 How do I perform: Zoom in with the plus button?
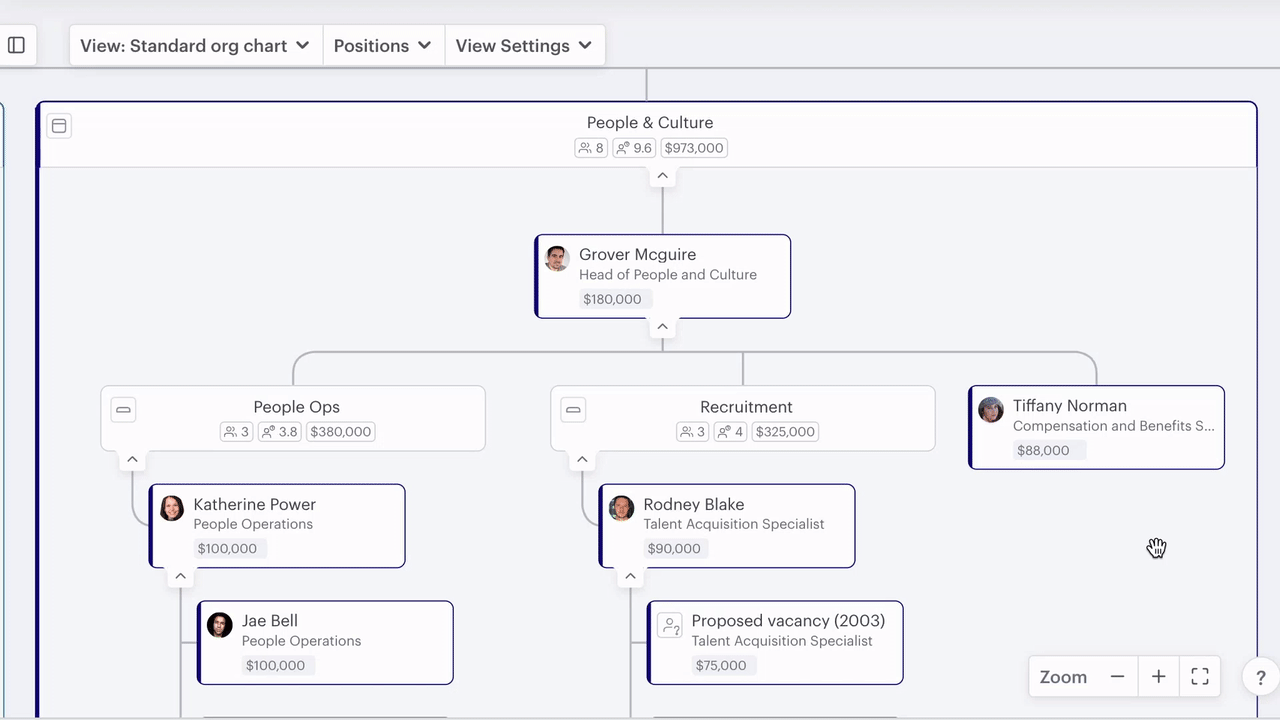pos(1158,677)
